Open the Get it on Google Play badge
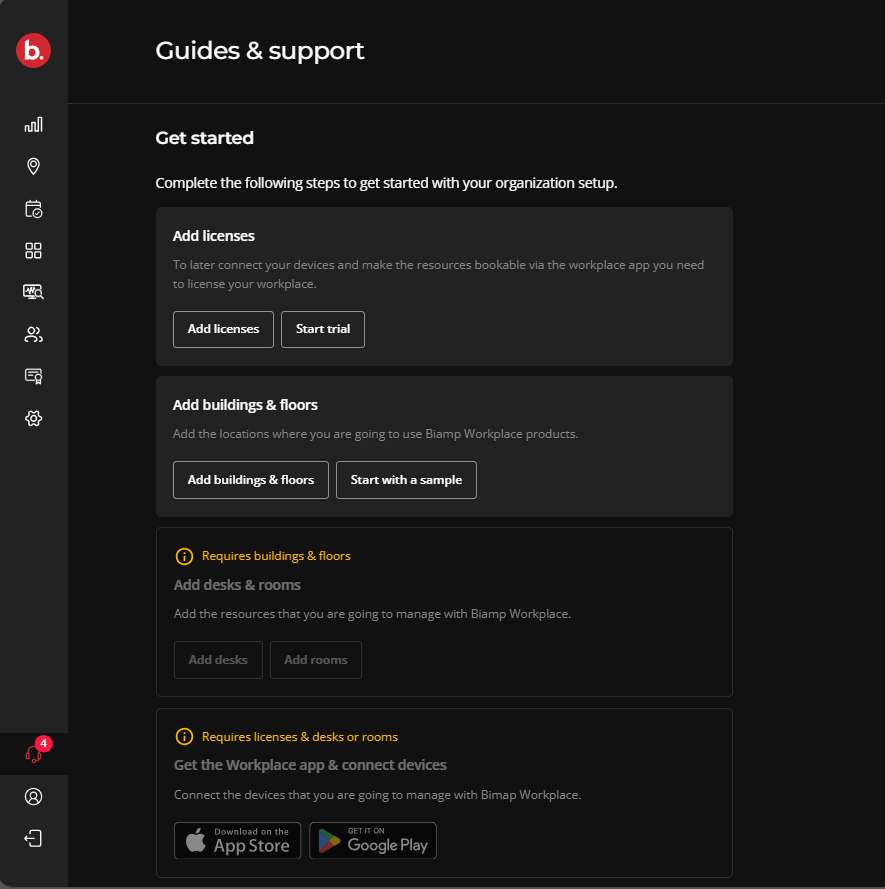The width and height of the screenshot is (885, 889). (x=373, y=841)
